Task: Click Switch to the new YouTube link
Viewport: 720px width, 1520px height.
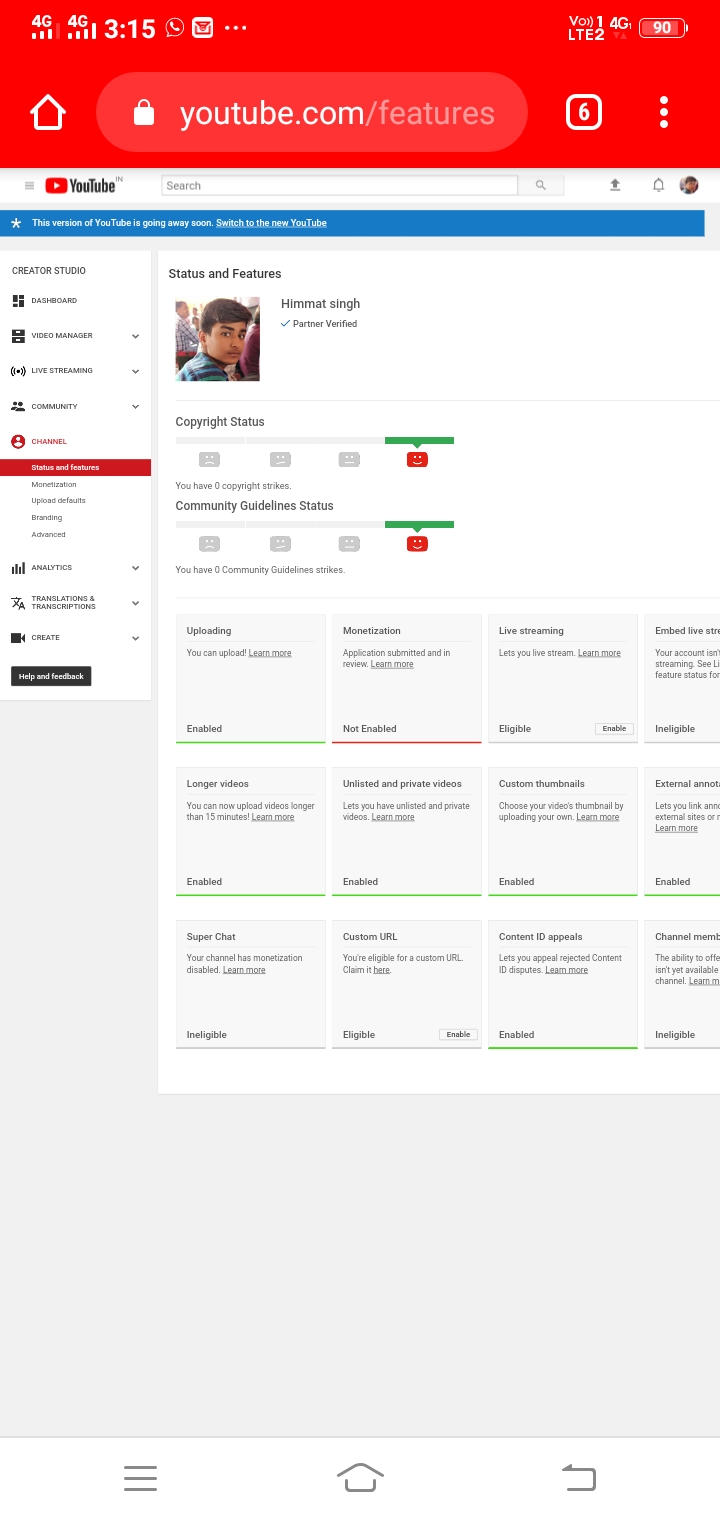Action: (x=271, y=223)
